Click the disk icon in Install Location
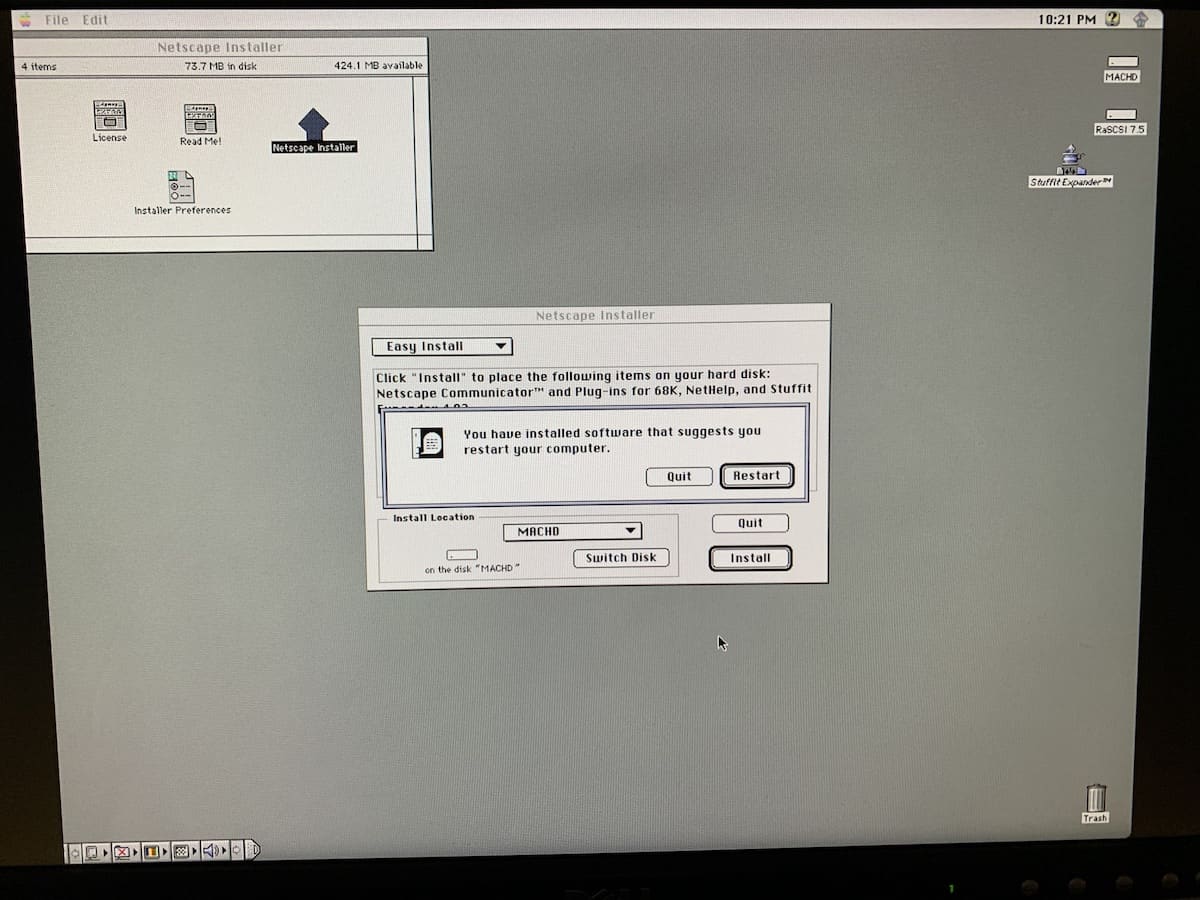Image resolution: width=1200 pixels, height=900 pixels. (x=462, y=555)
